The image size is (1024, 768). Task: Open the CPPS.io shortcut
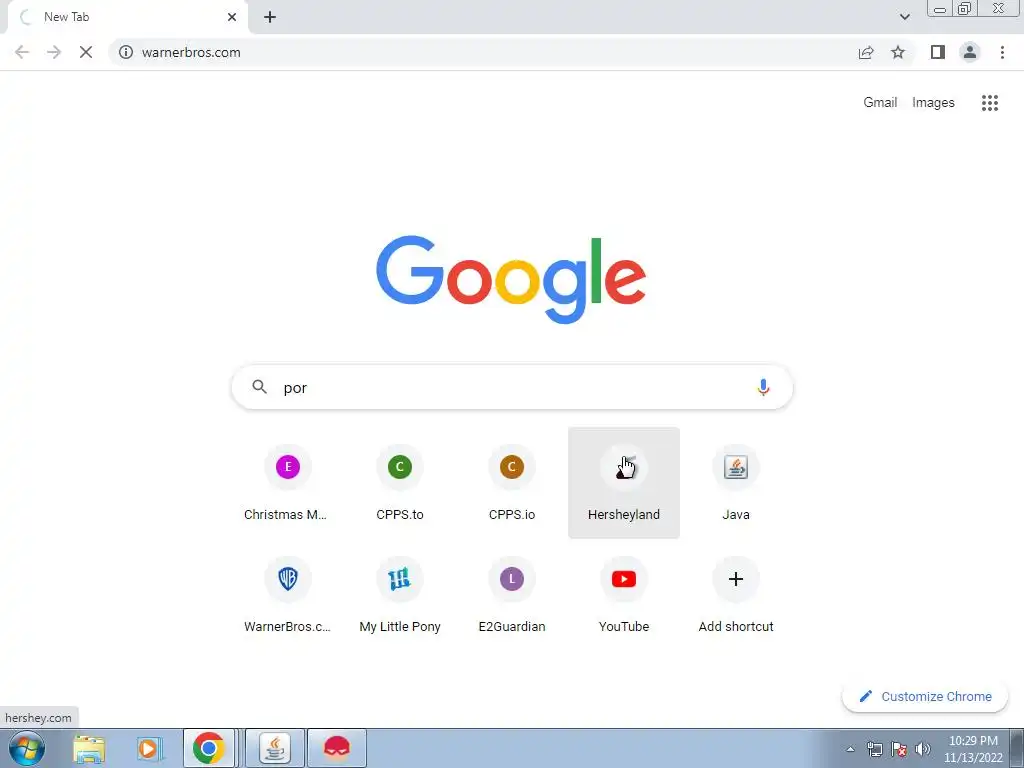click(x=512, y=483)
